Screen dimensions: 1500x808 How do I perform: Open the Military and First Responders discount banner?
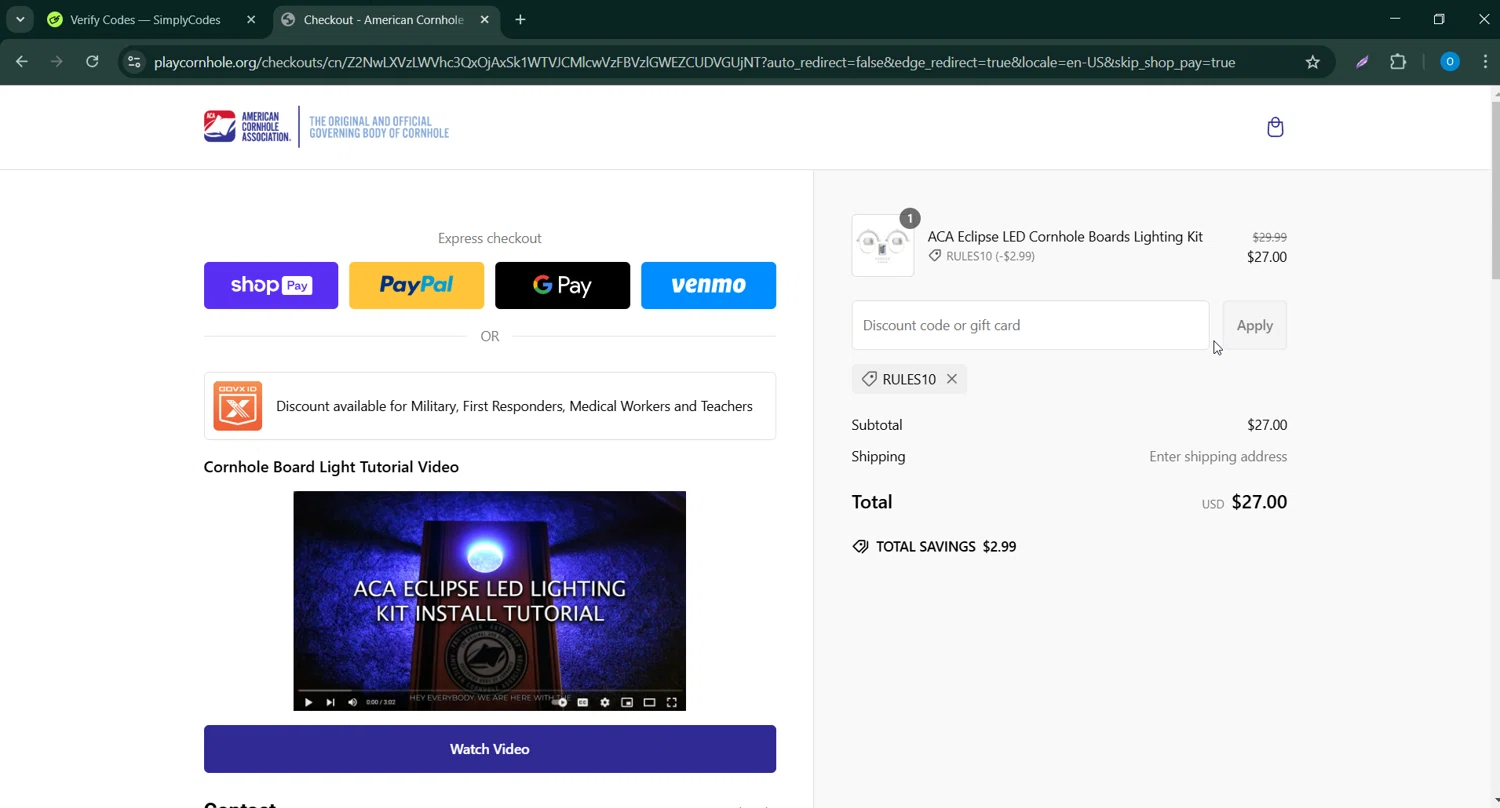point(490,406)
